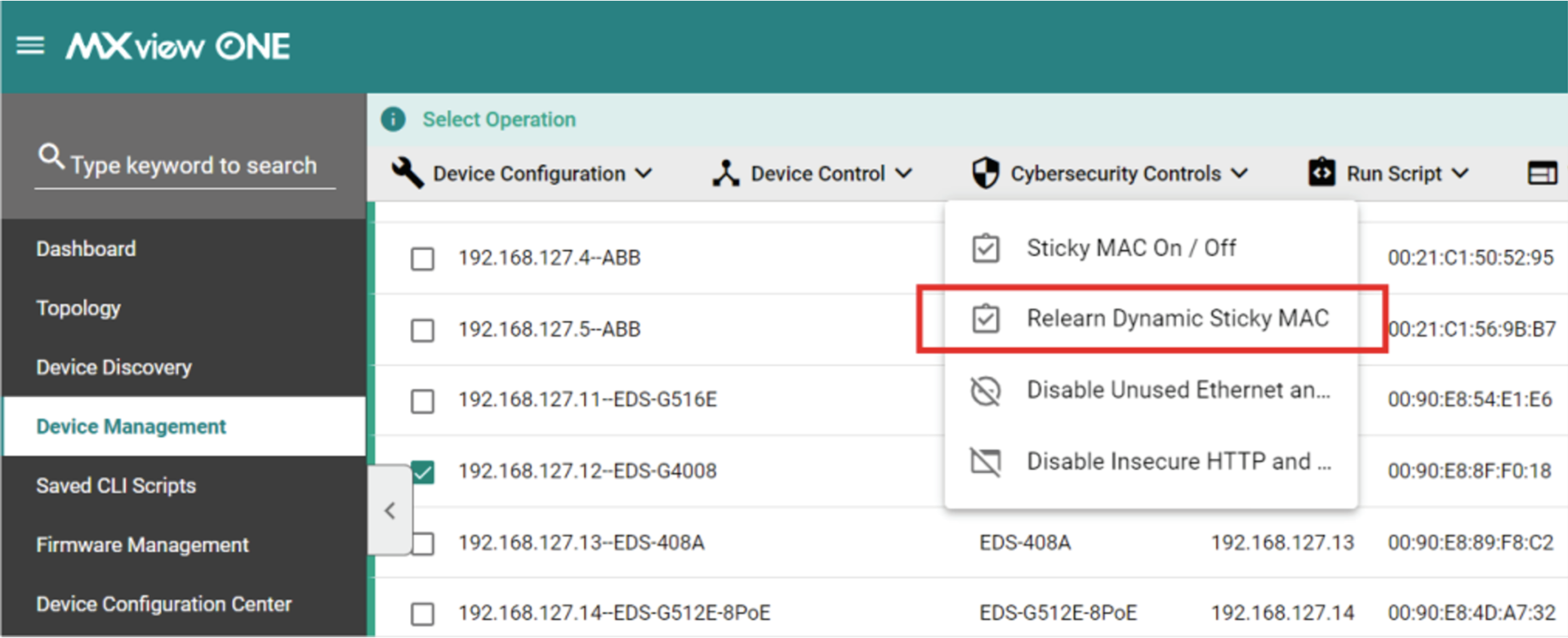
Task: Click the Select Operation label
Action: (x=499, y=119)
